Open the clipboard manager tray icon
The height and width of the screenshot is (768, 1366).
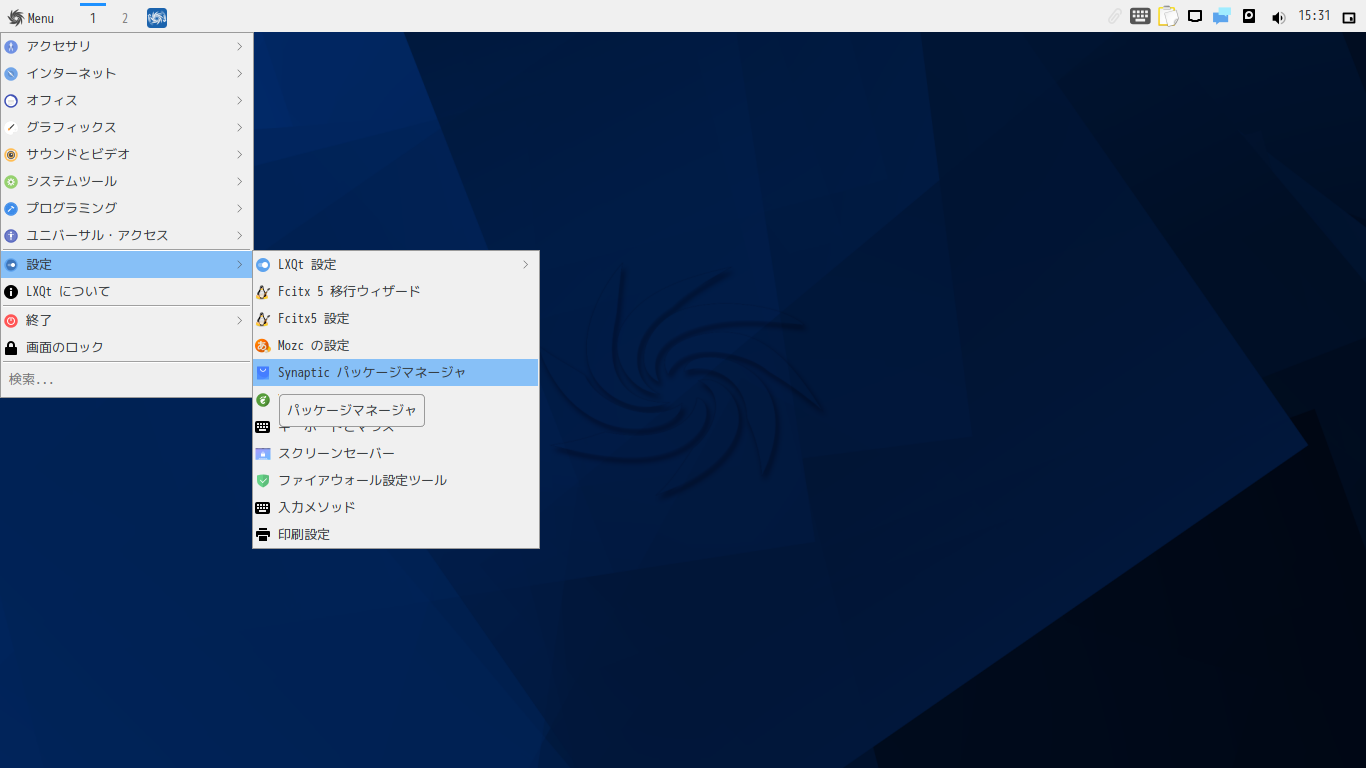point(1168,16)
